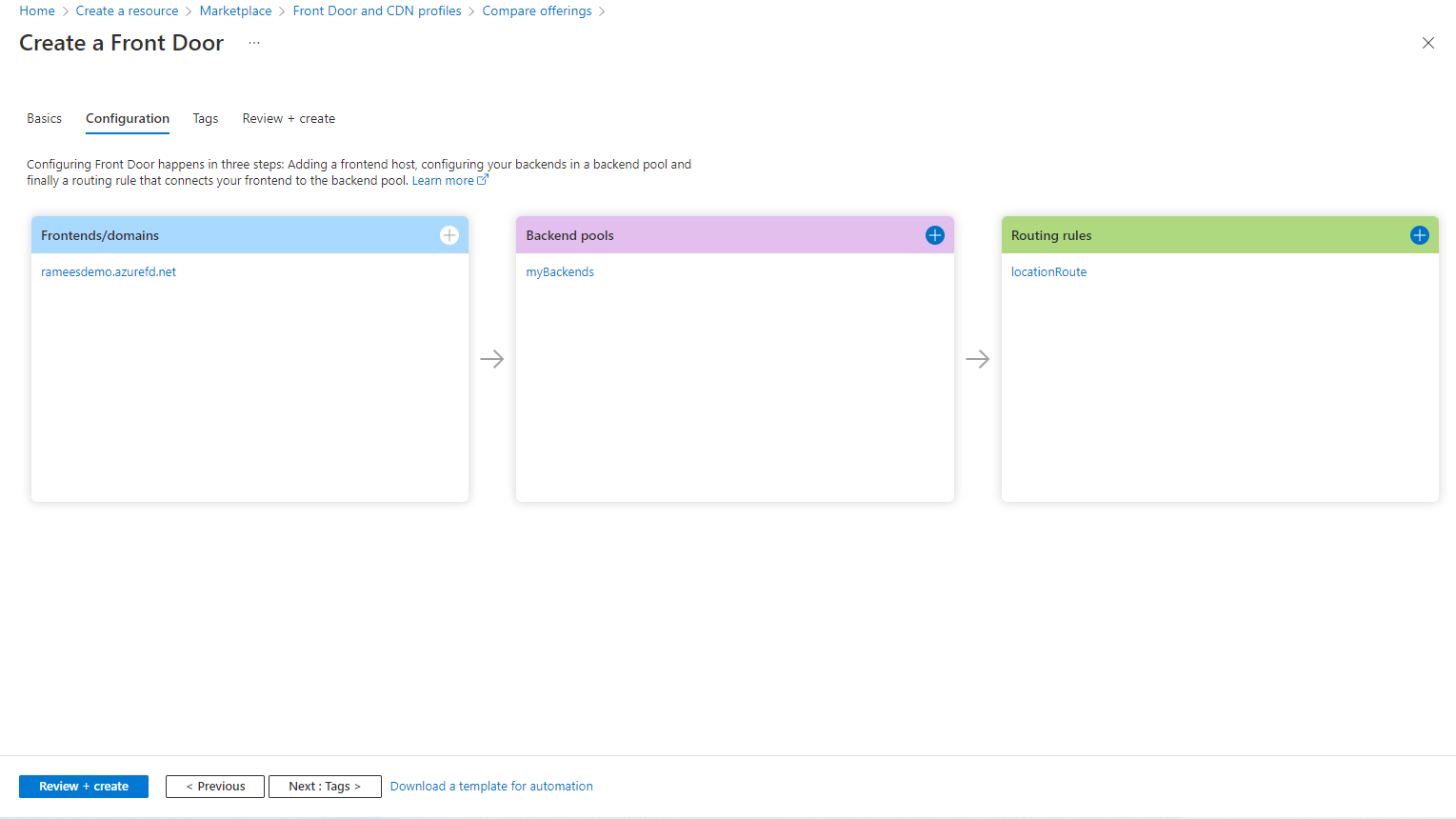The height and width of the screenshot is (819, 1456).
Task: Go back with the Previous button
Action: [215, 787]
